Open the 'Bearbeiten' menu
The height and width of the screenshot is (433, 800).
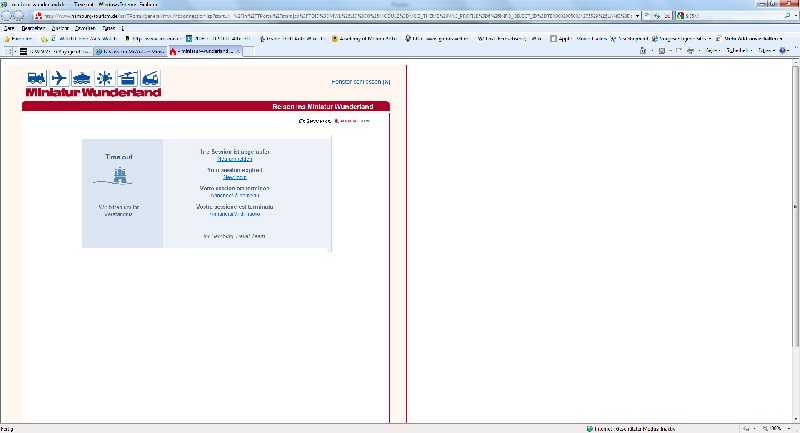tap(33, 28)
